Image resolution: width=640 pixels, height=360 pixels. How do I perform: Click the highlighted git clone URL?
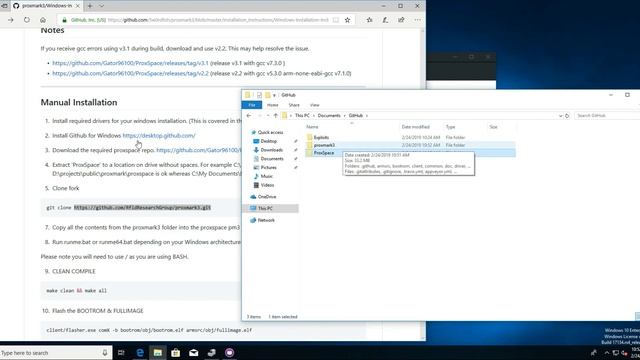(142, 207)
